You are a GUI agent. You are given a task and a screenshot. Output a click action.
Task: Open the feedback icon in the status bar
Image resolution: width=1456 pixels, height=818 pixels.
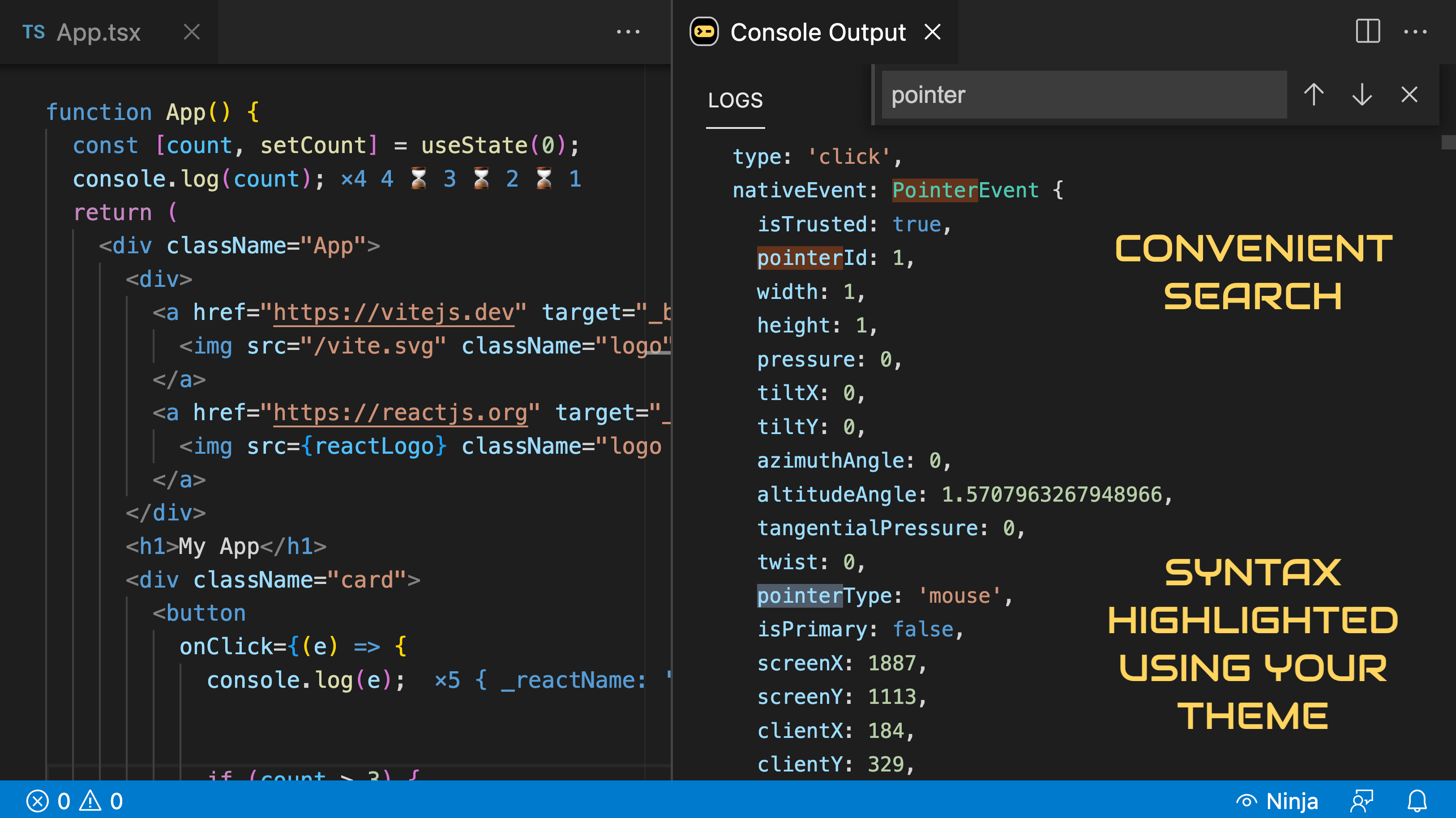coord(1362,801)
